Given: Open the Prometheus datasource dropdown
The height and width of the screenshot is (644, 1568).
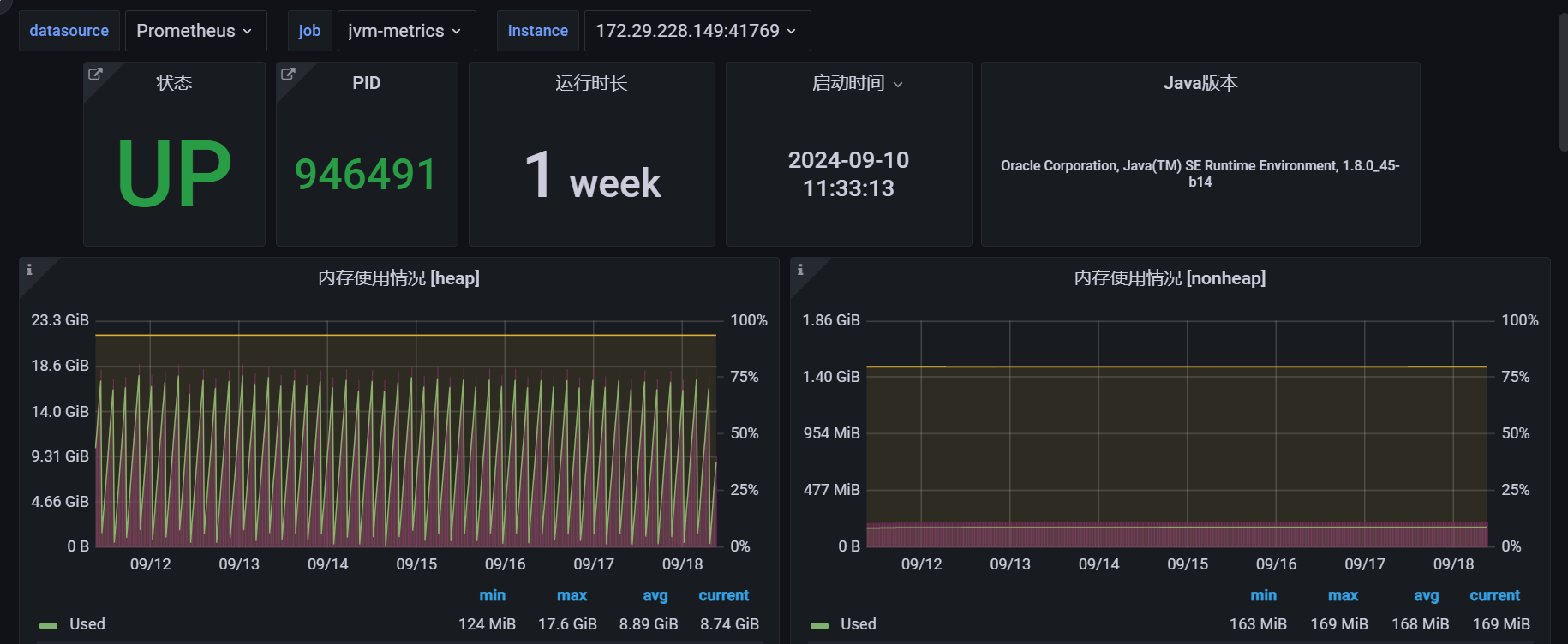Looking at the screenshot, I should pyautogui.click(x=196, y=31).
